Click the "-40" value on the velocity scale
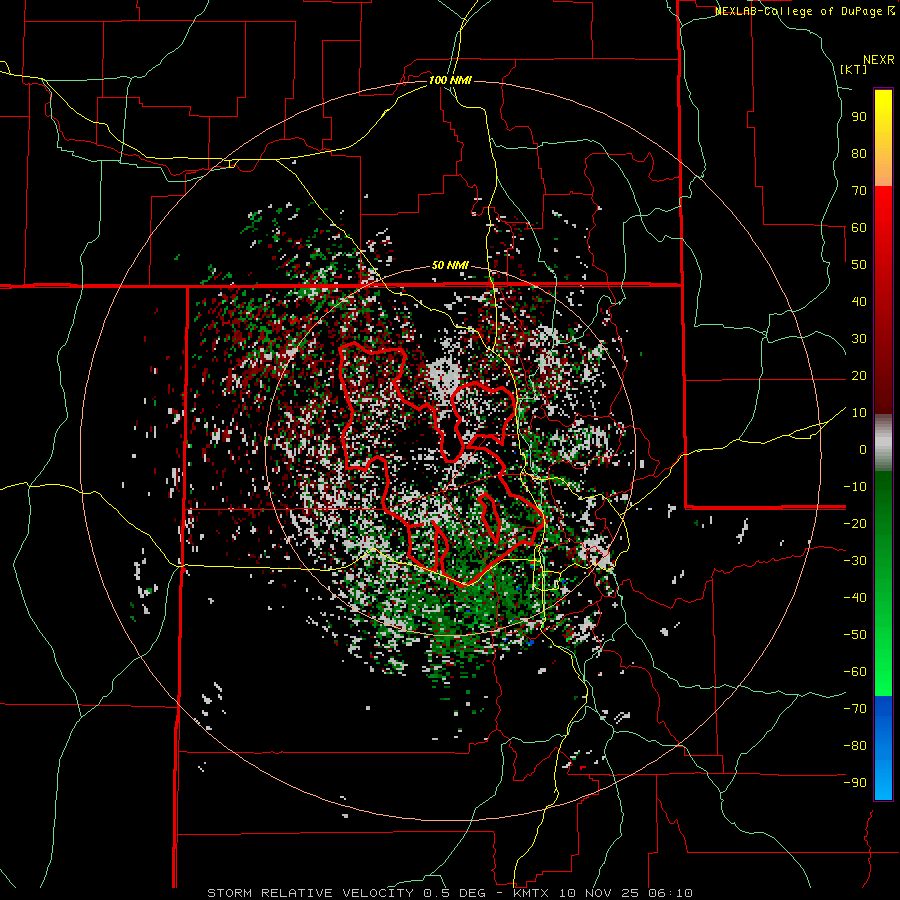This screenshot has width=900, height=900. click(855, 598)
